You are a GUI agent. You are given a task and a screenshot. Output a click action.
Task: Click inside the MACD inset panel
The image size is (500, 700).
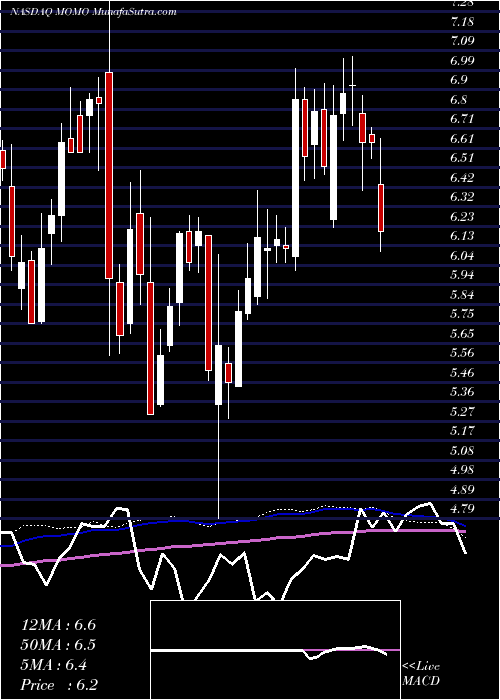tap(275, 650)
